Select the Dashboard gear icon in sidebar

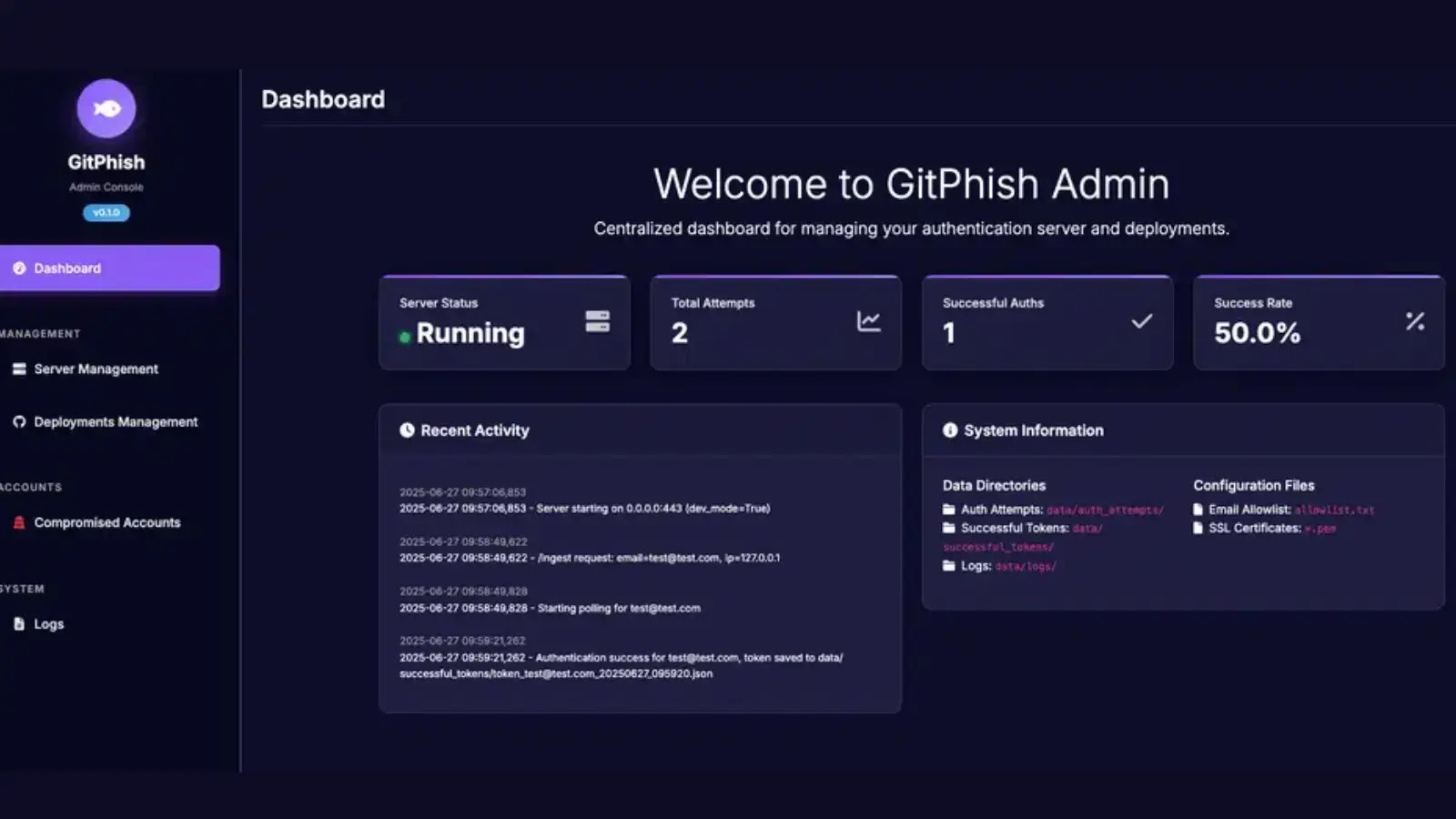[17, 268]
